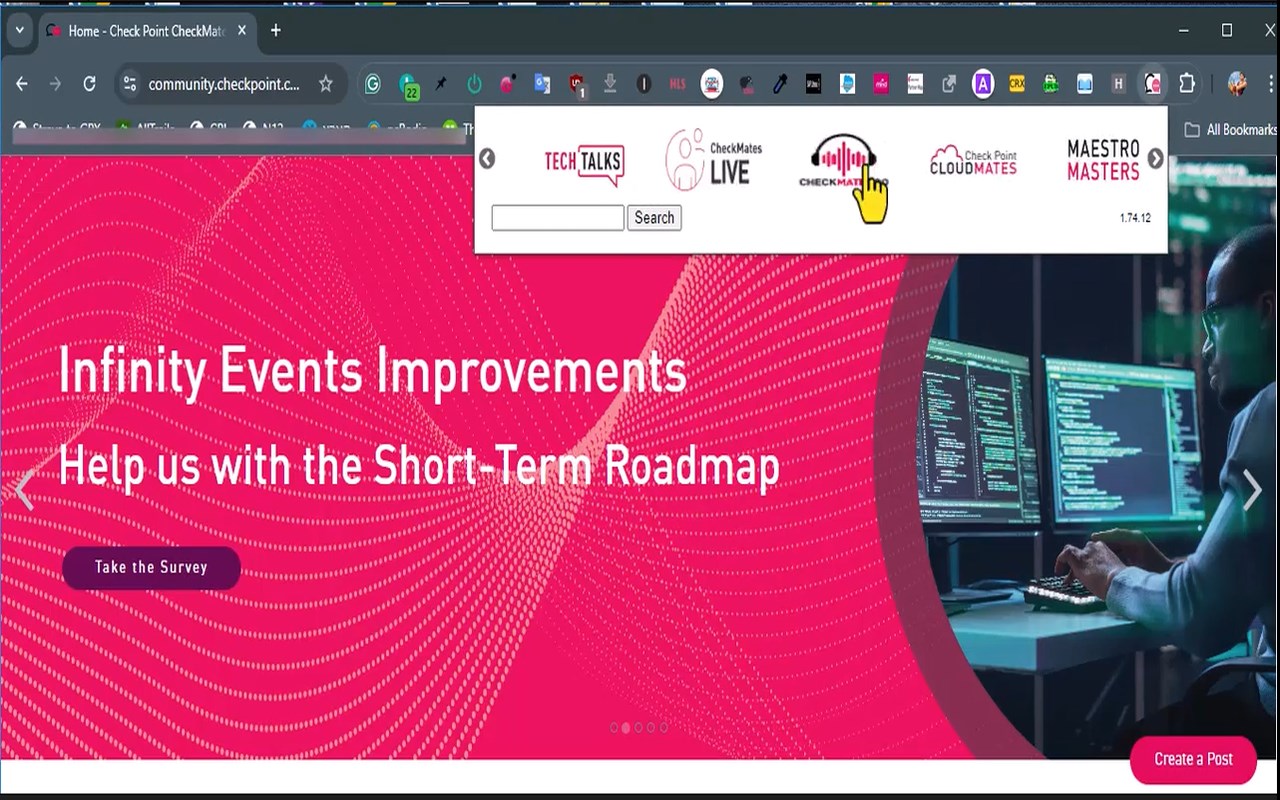Select the eyedropper color picker extension
The image size is (1280, 800).
click(780, 84)
